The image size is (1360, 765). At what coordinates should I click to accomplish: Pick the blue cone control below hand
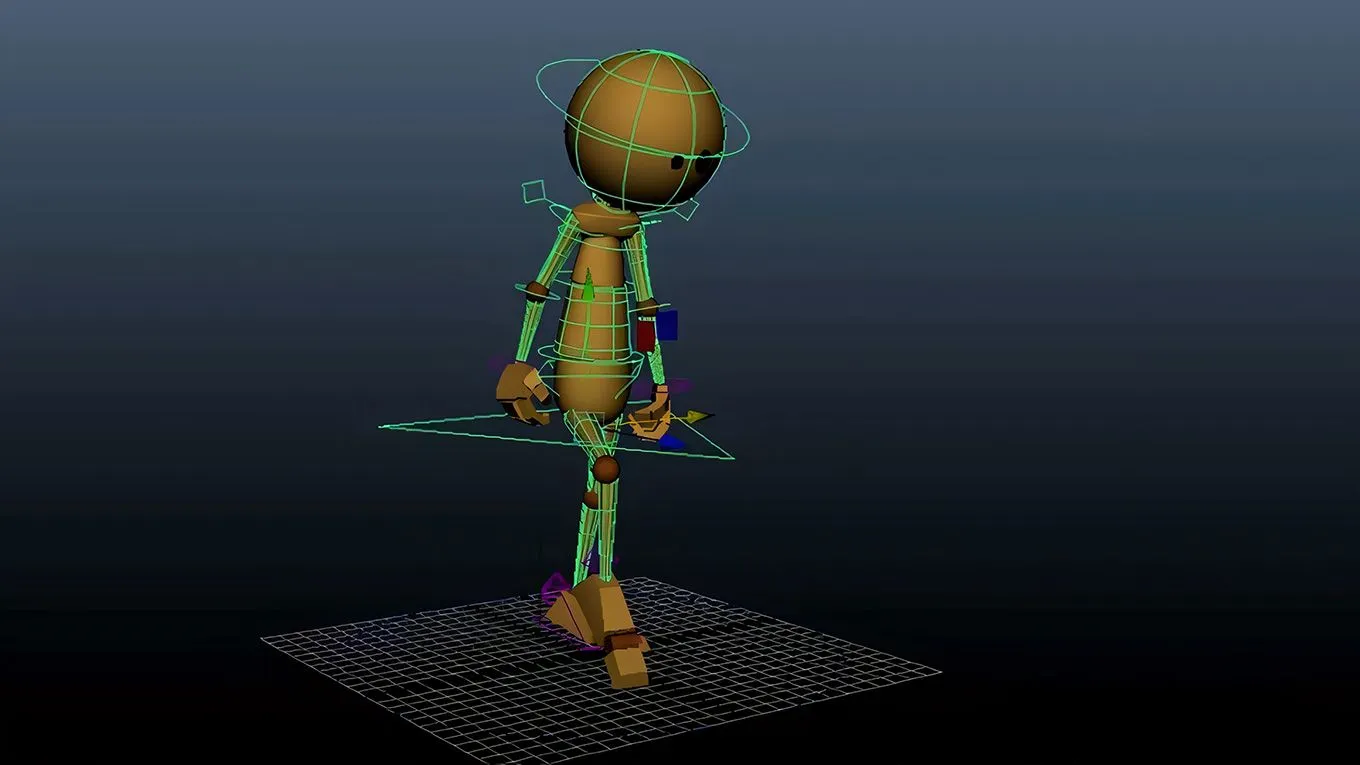[672, 441]
